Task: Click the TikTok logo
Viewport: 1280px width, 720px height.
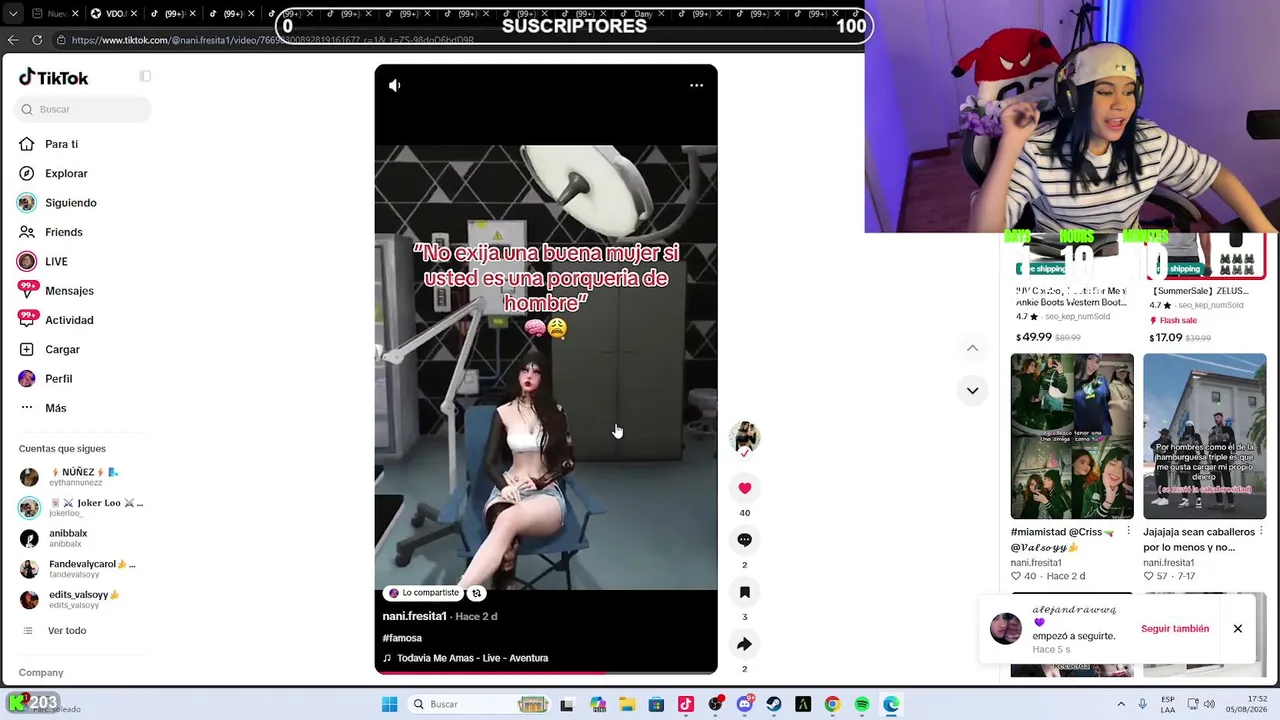Action: pos(54,78)
